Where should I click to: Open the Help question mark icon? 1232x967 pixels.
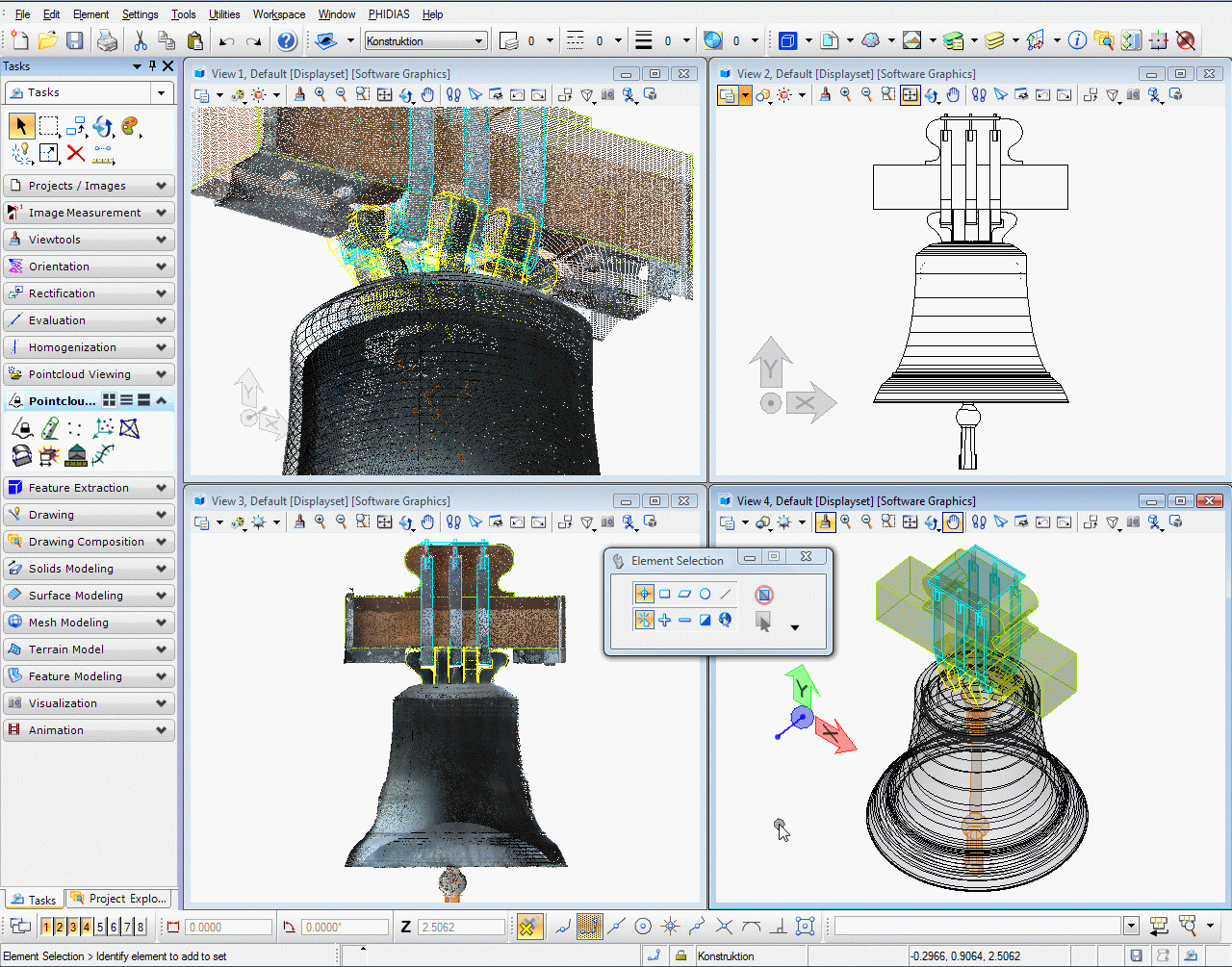click(287, 40)
